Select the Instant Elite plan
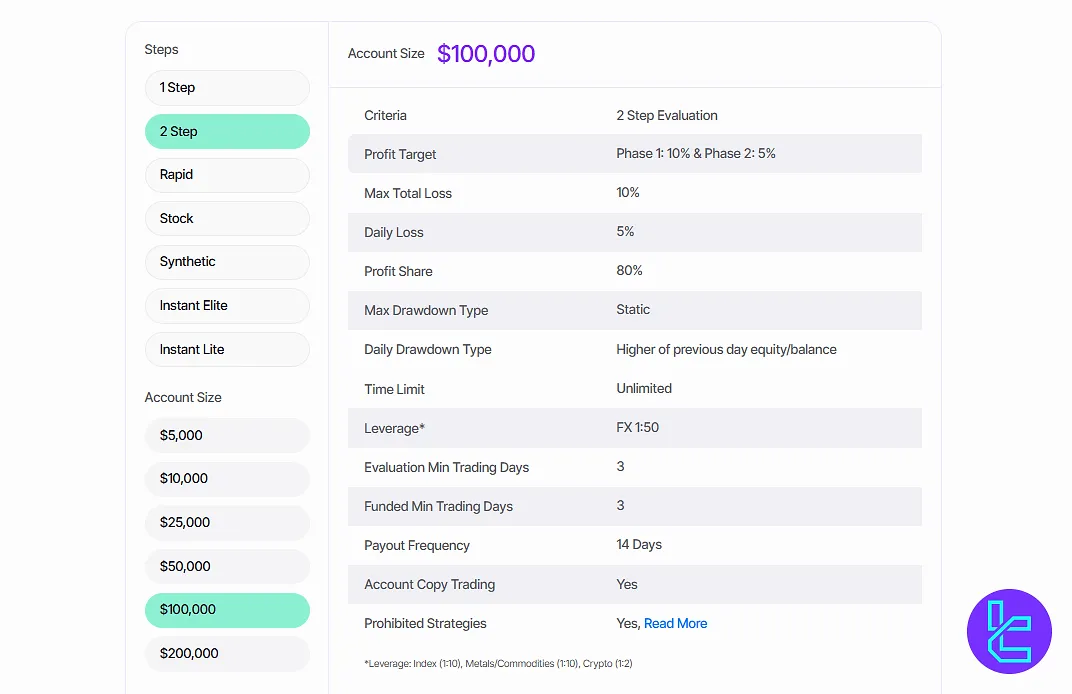Viewport: 1072px width, 694px height. point(227,305)
